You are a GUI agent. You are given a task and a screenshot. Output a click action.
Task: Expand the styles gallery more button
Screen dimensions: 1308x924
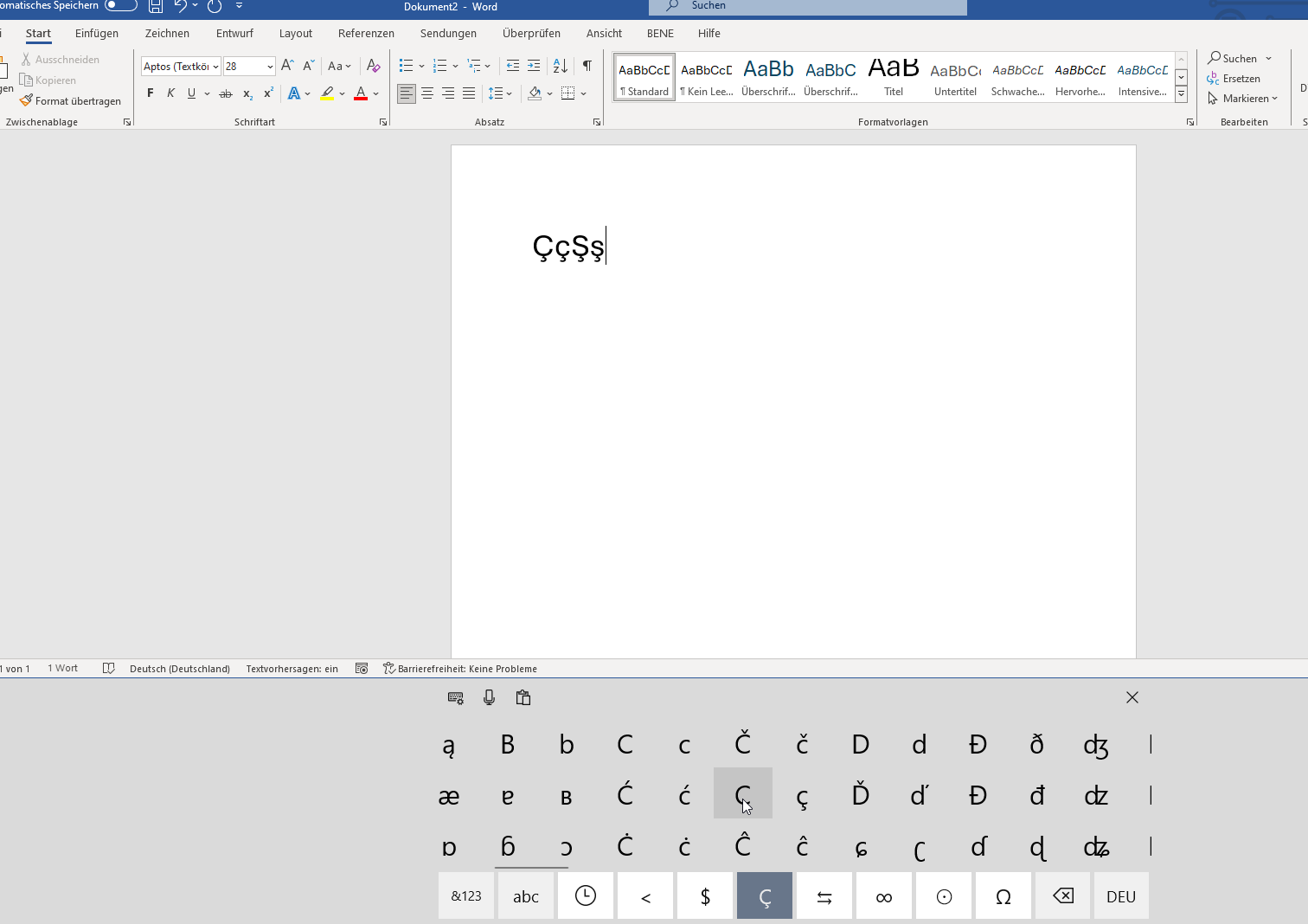tap(1181, 94)
